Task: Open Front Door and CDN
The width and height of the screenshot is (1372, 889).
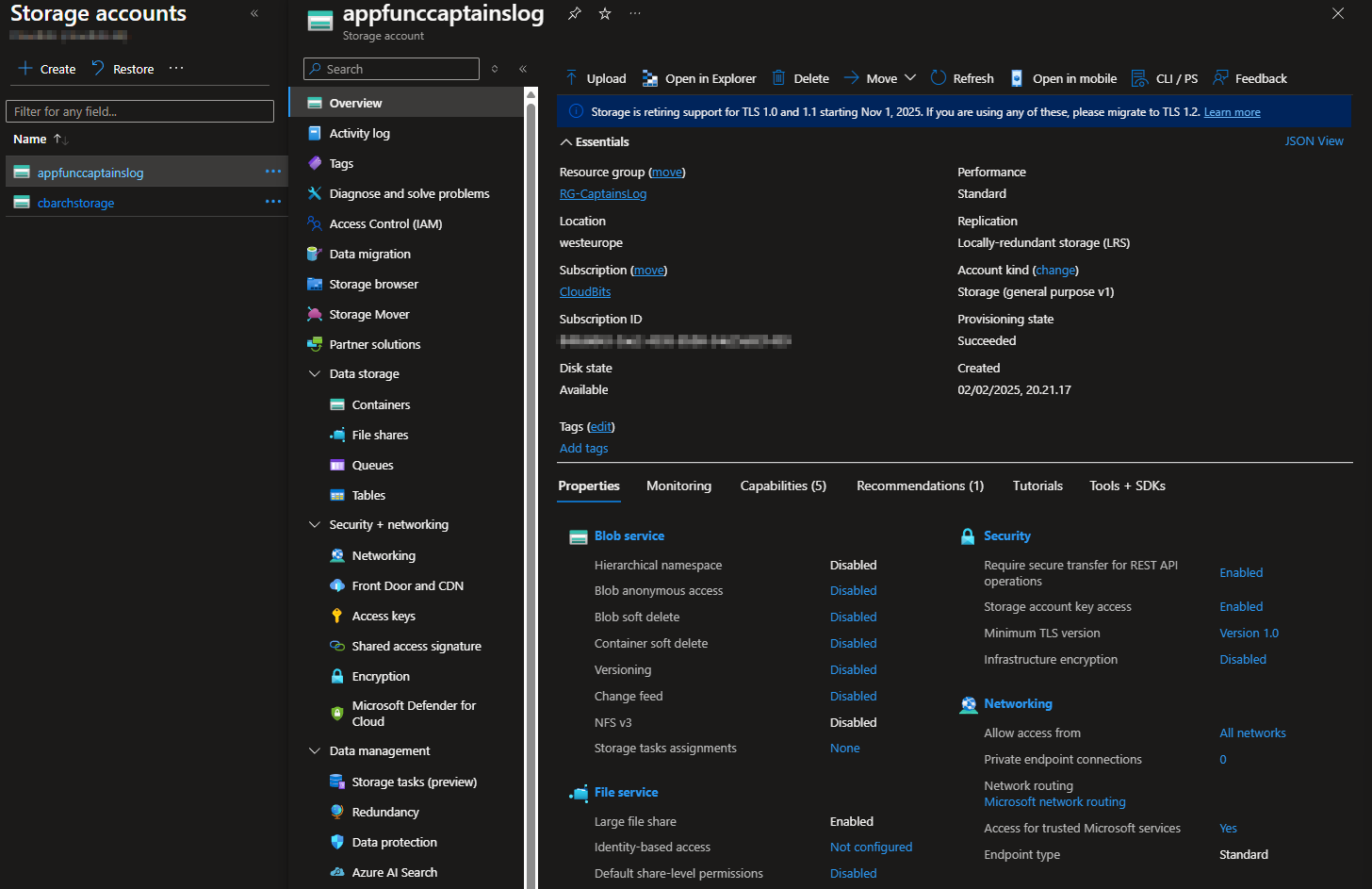Action: point(407,585)
